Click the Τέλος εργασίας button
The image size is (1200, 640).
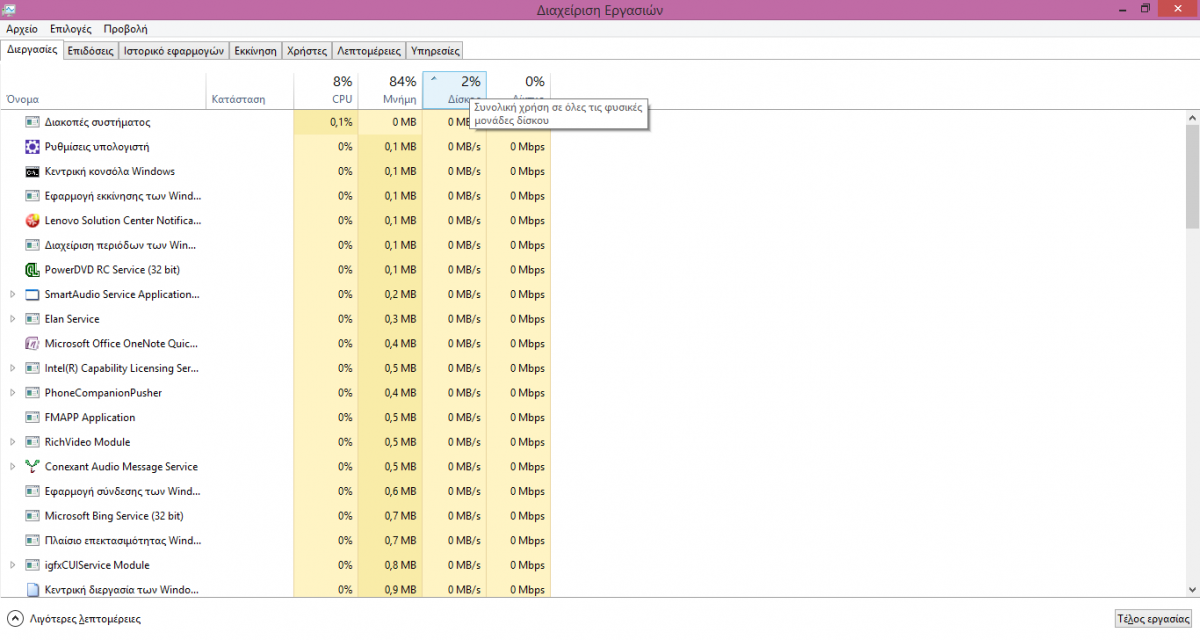tap(1153, 619)
